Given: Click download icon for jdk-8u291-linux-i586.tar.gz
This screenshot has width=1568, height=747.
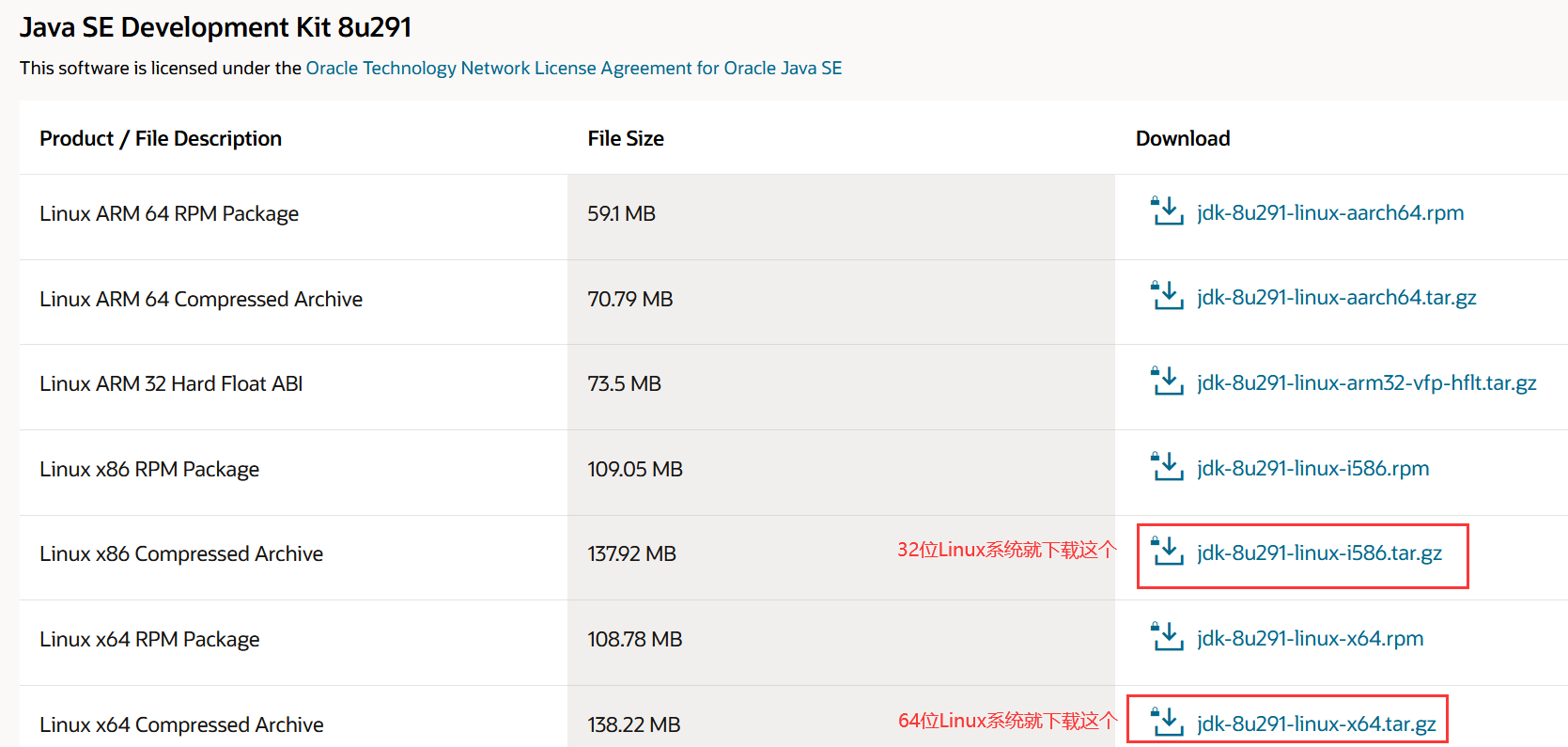Looking at the screenshot, I should click(x=1167, y=552).
